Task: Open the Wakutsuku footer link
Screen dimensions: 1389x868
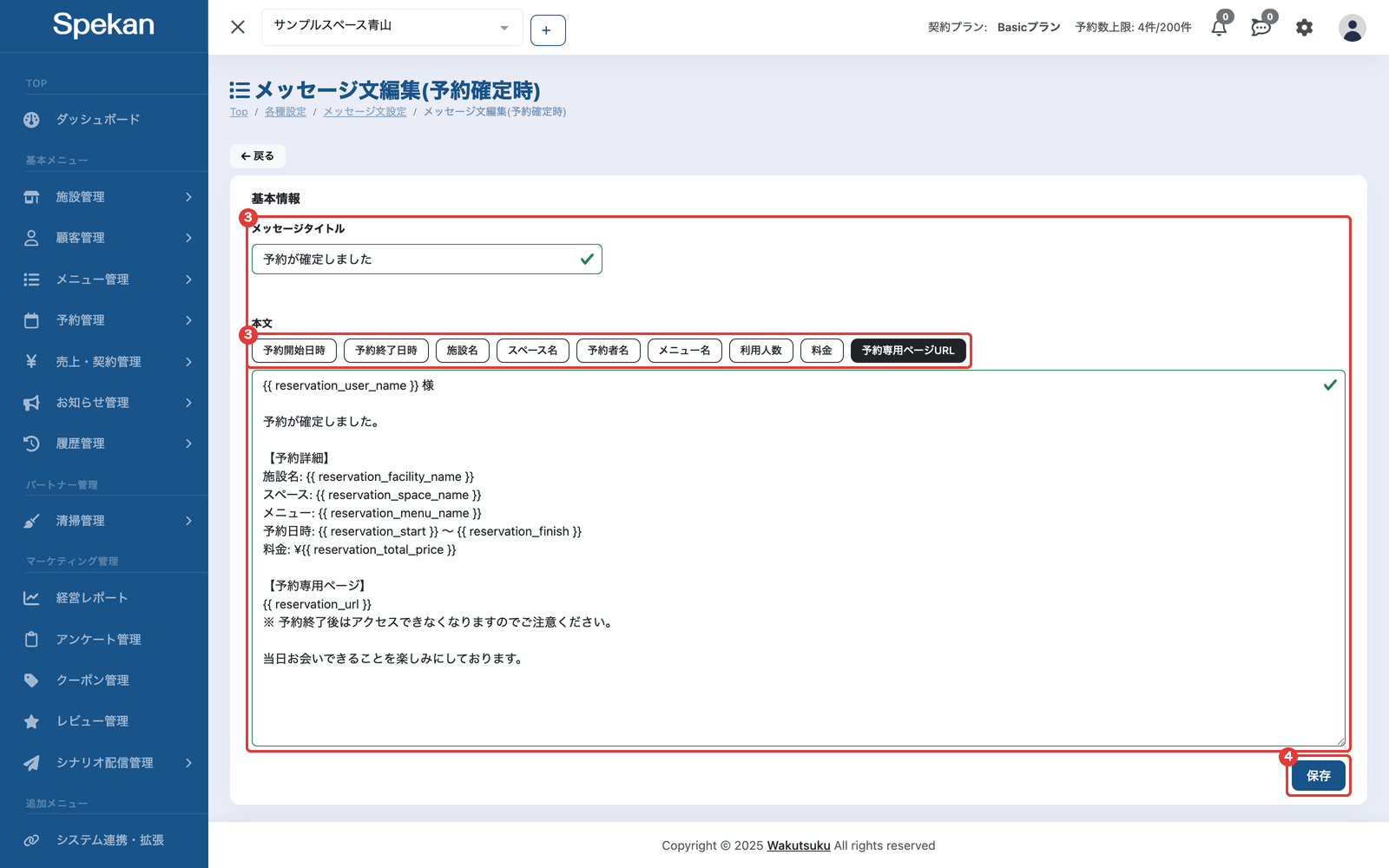Action: pyautogui.click(x=799, y=845)
